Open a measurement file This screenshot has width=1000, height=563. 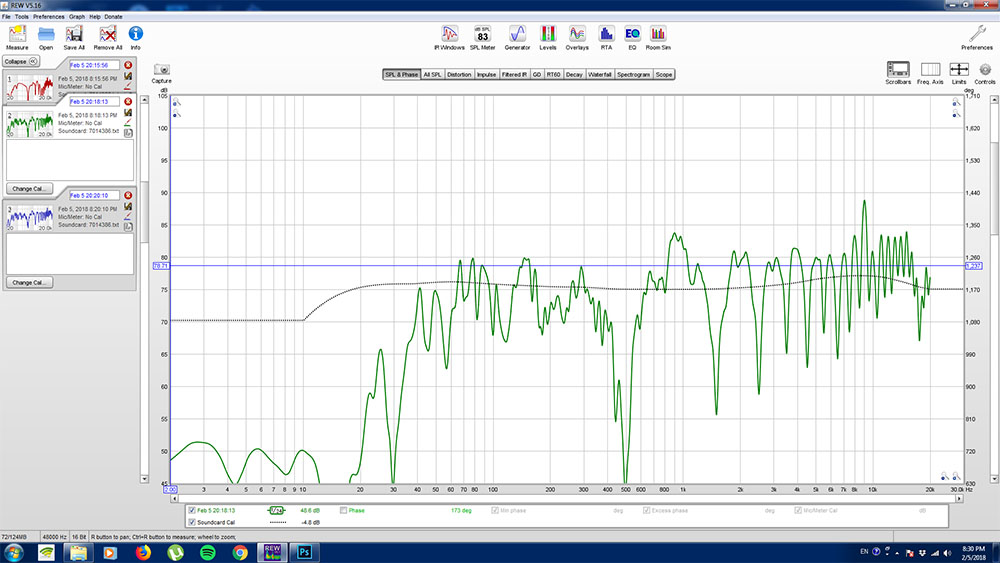click(x=46, y=38)
